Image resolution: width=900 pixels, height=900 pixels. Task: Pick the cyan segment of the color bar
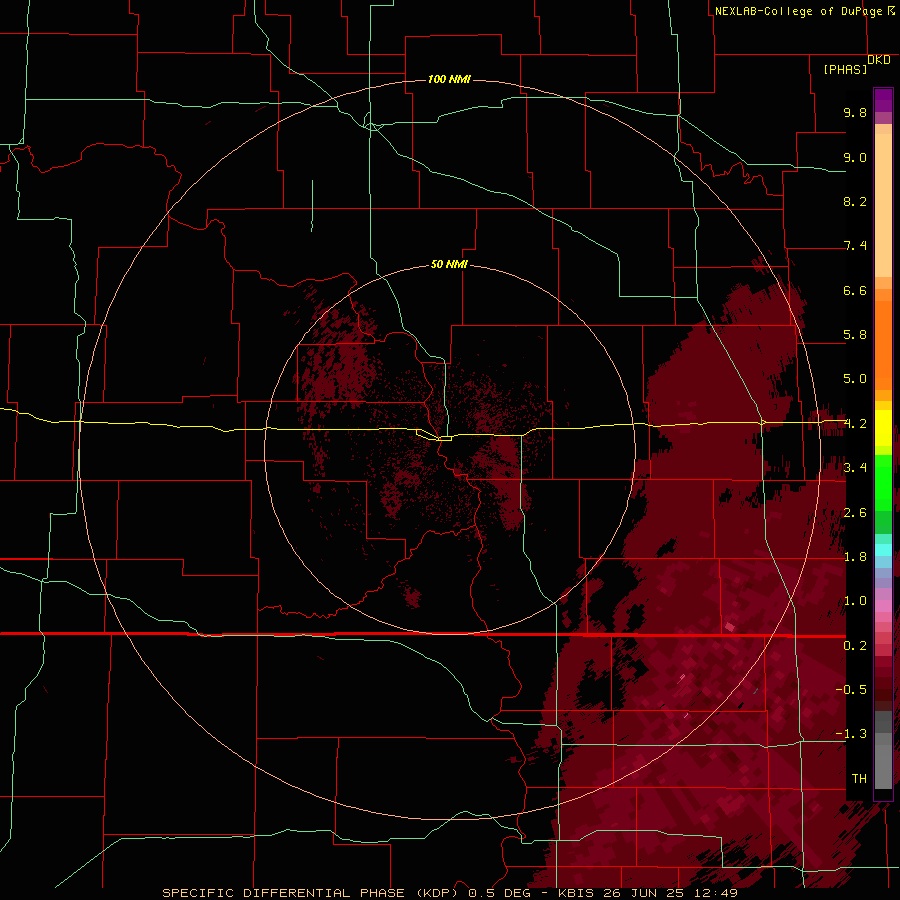[x=883, y=550]
